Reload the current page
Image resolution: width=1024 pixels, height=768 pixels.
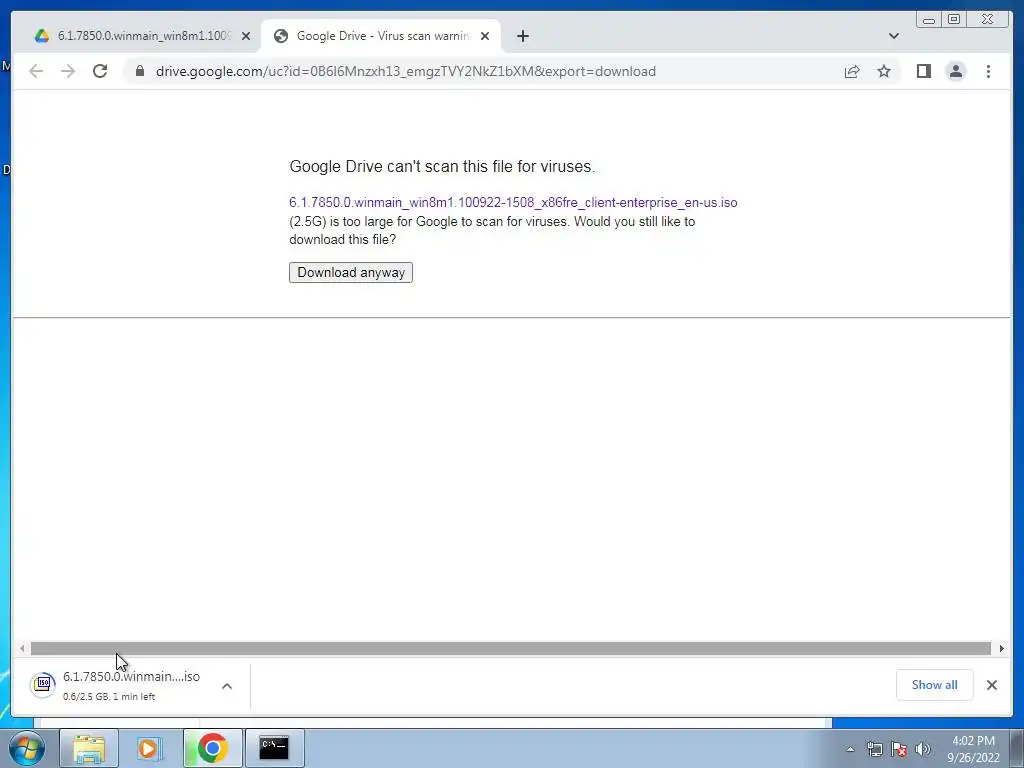click(x=100, y=71)
